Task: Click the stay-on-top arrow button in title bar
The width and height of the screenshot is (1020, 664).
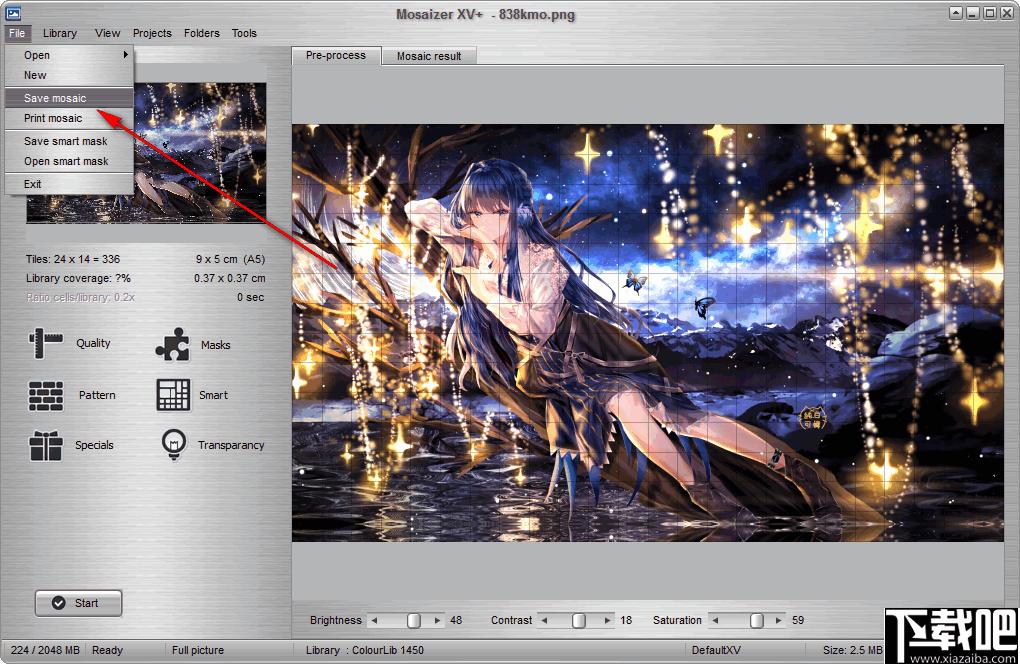Action: (956, 13)
